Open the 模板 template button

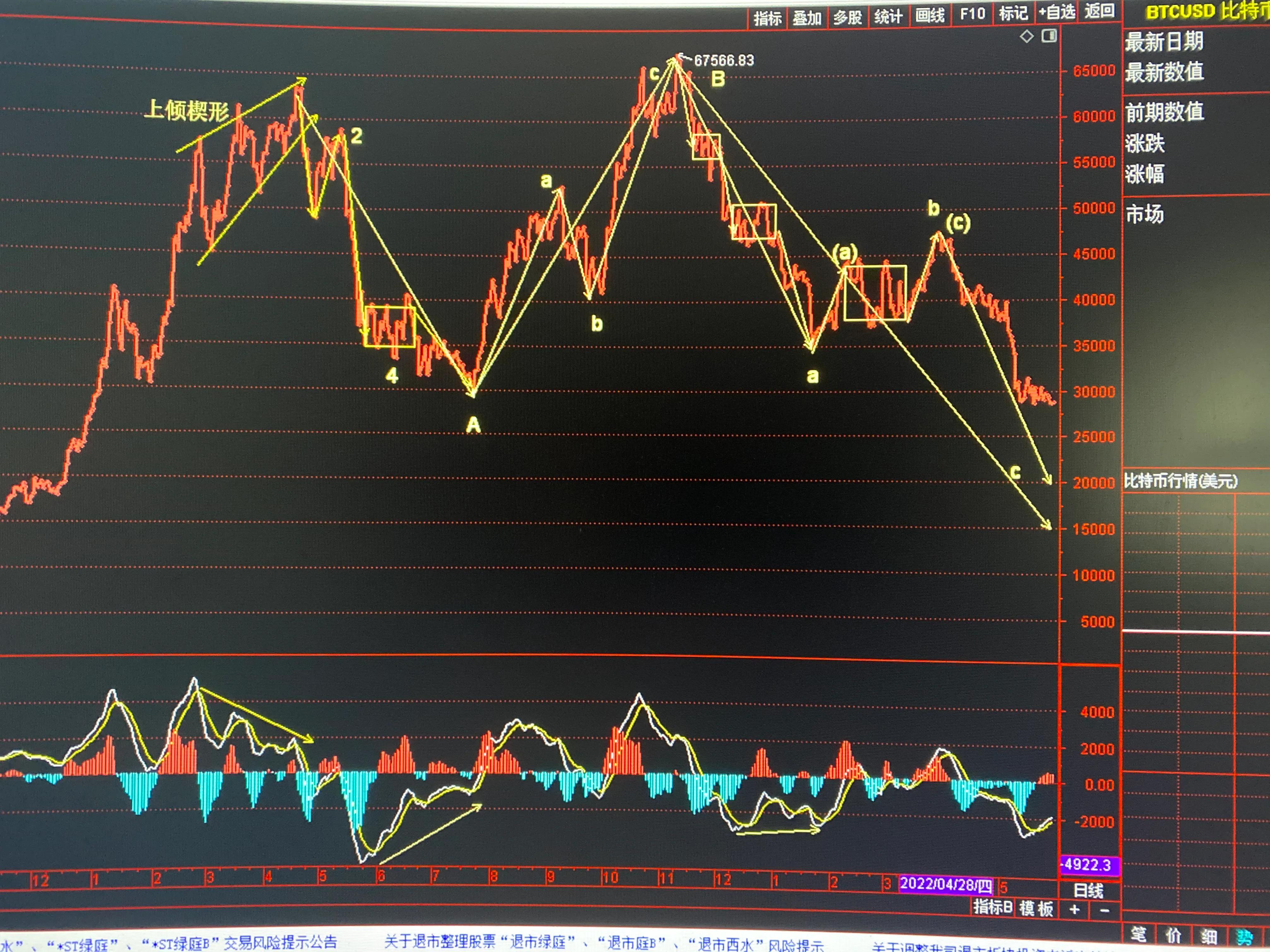(1036, 908)
